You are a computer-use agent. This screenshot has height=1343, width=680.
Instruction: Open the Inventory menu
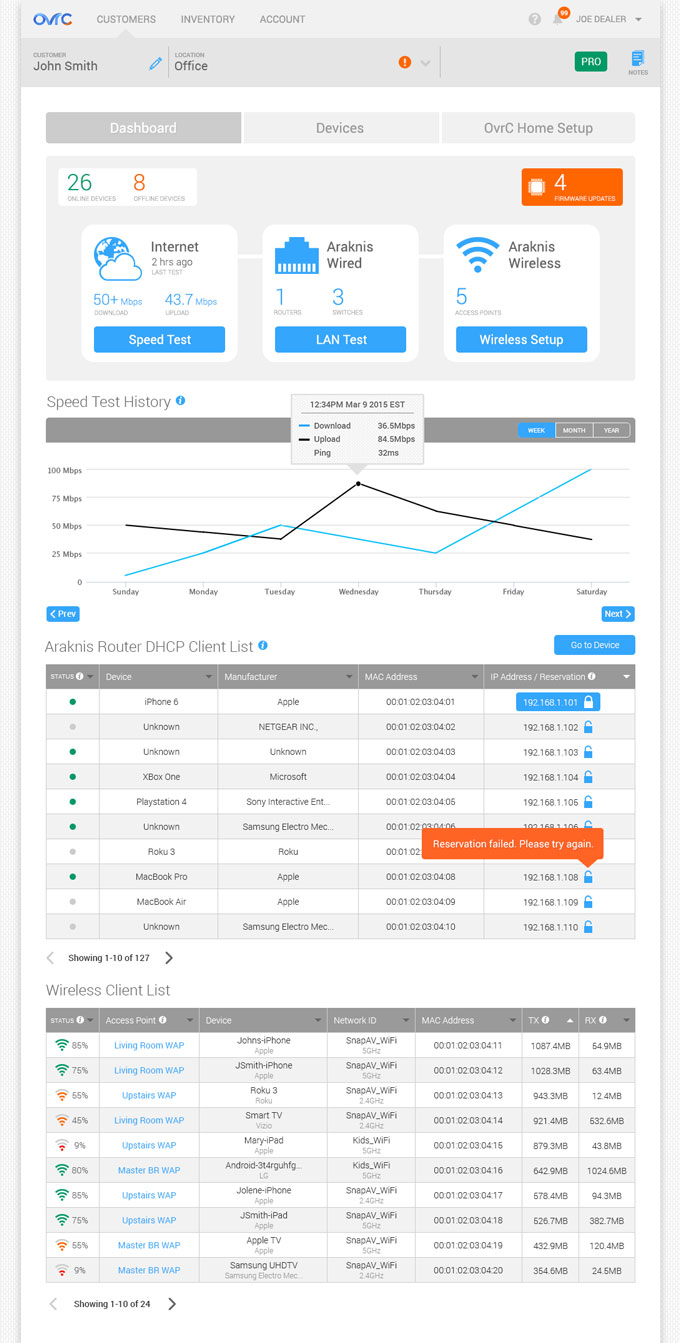208,19
